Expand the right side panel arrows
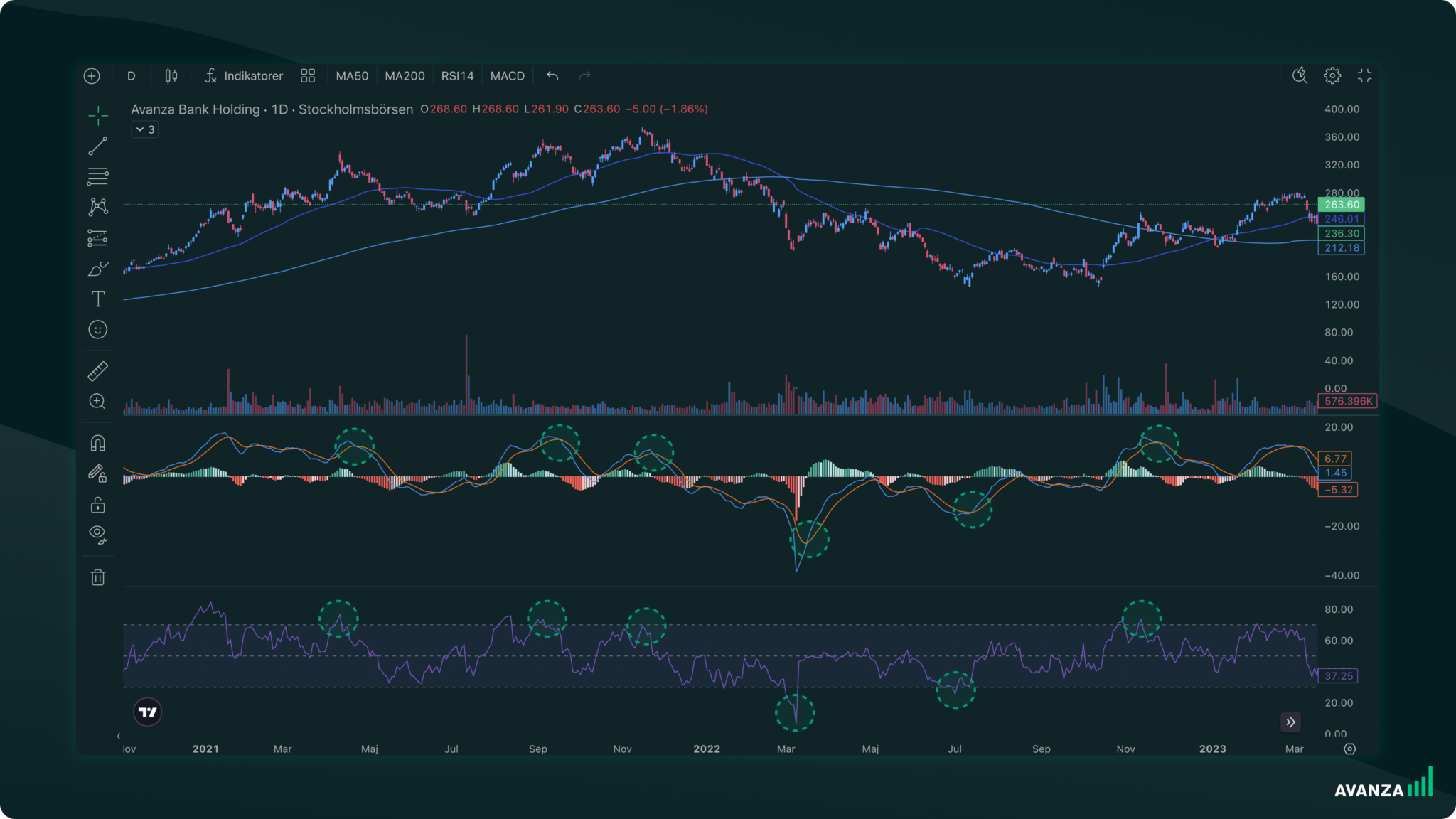Image resolution: width=1456 pixels, height=819 pixels. pyautogui.click(x=1291, y=722)
